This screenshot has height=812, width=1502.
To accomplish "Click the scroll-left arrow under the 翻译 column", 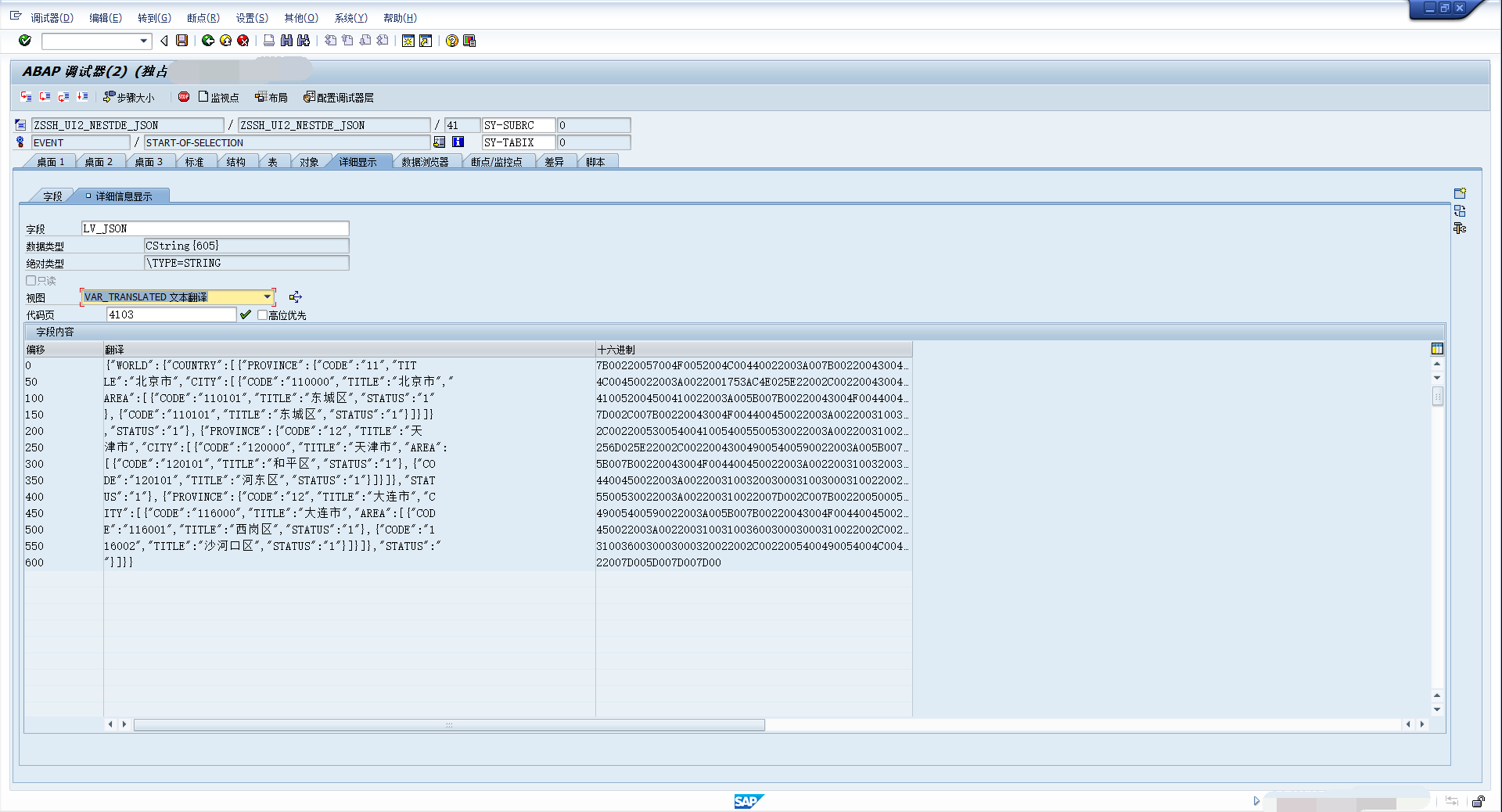I will click(110, 724).
